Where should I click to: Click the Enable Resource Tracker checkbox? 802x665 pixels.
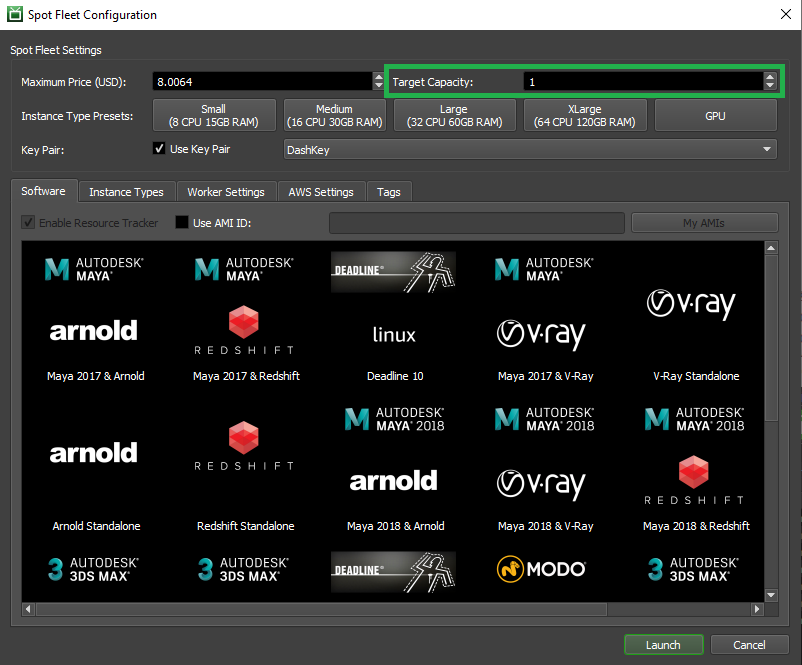coord(28,223)
